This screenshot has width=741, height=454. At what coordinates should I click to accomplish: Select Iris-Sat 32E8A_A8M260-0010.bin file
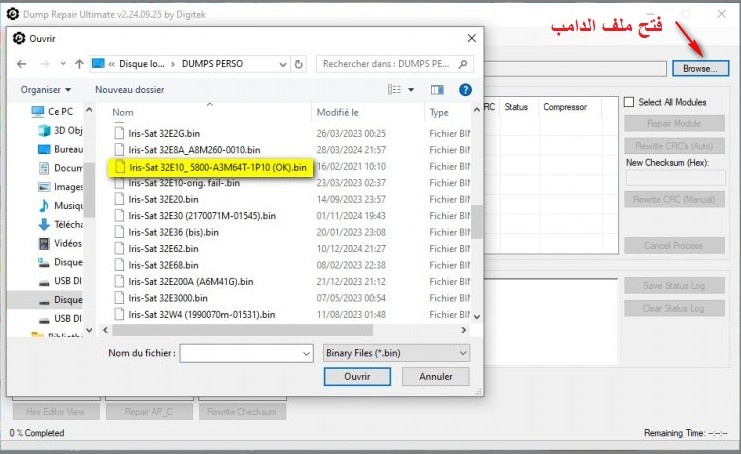pos(194,150)
